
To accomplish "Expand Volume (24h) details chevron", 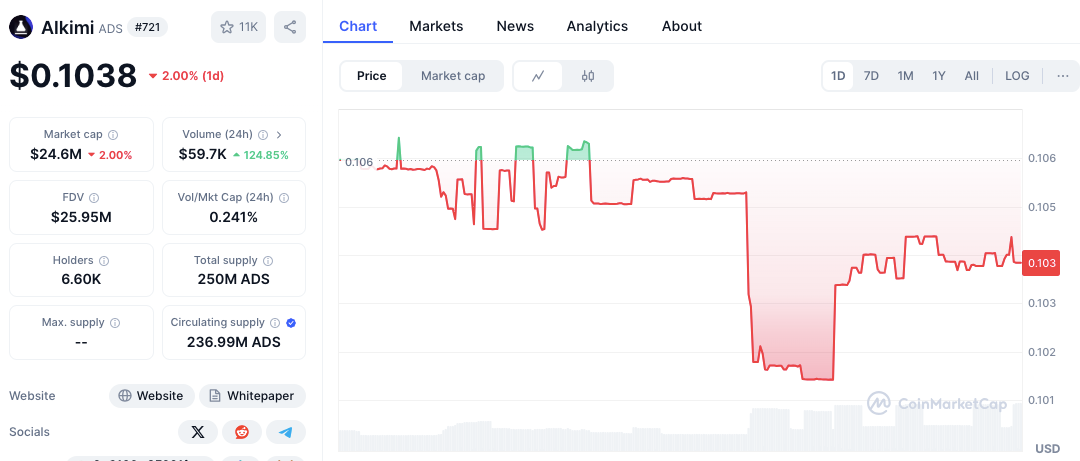I will 279,134.
